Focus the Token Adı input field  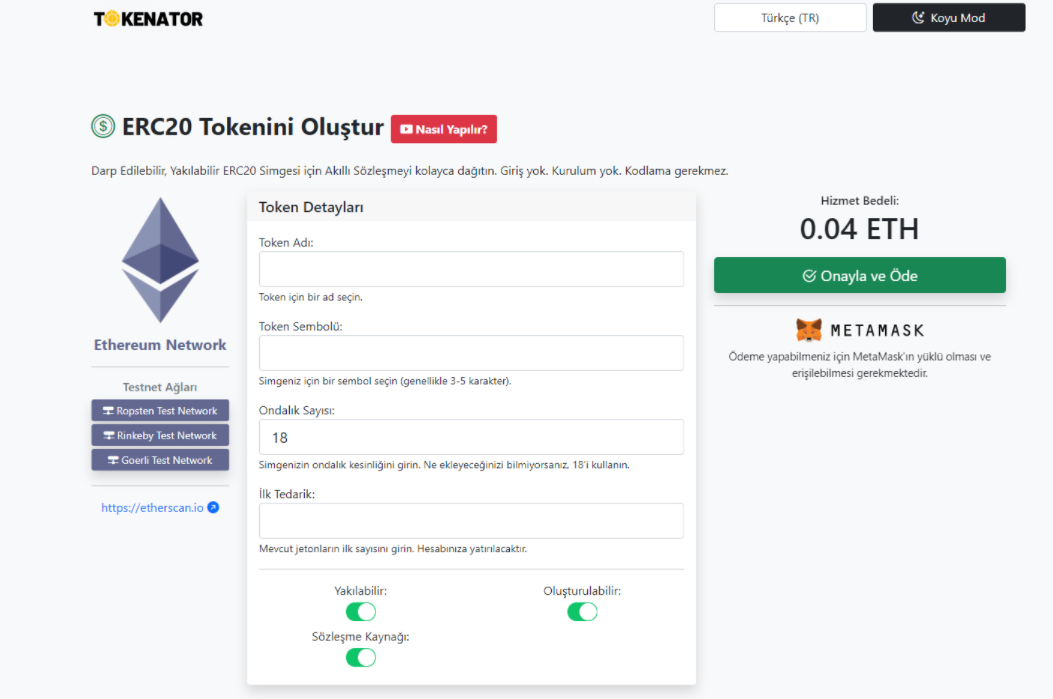(x=471, y=269)
